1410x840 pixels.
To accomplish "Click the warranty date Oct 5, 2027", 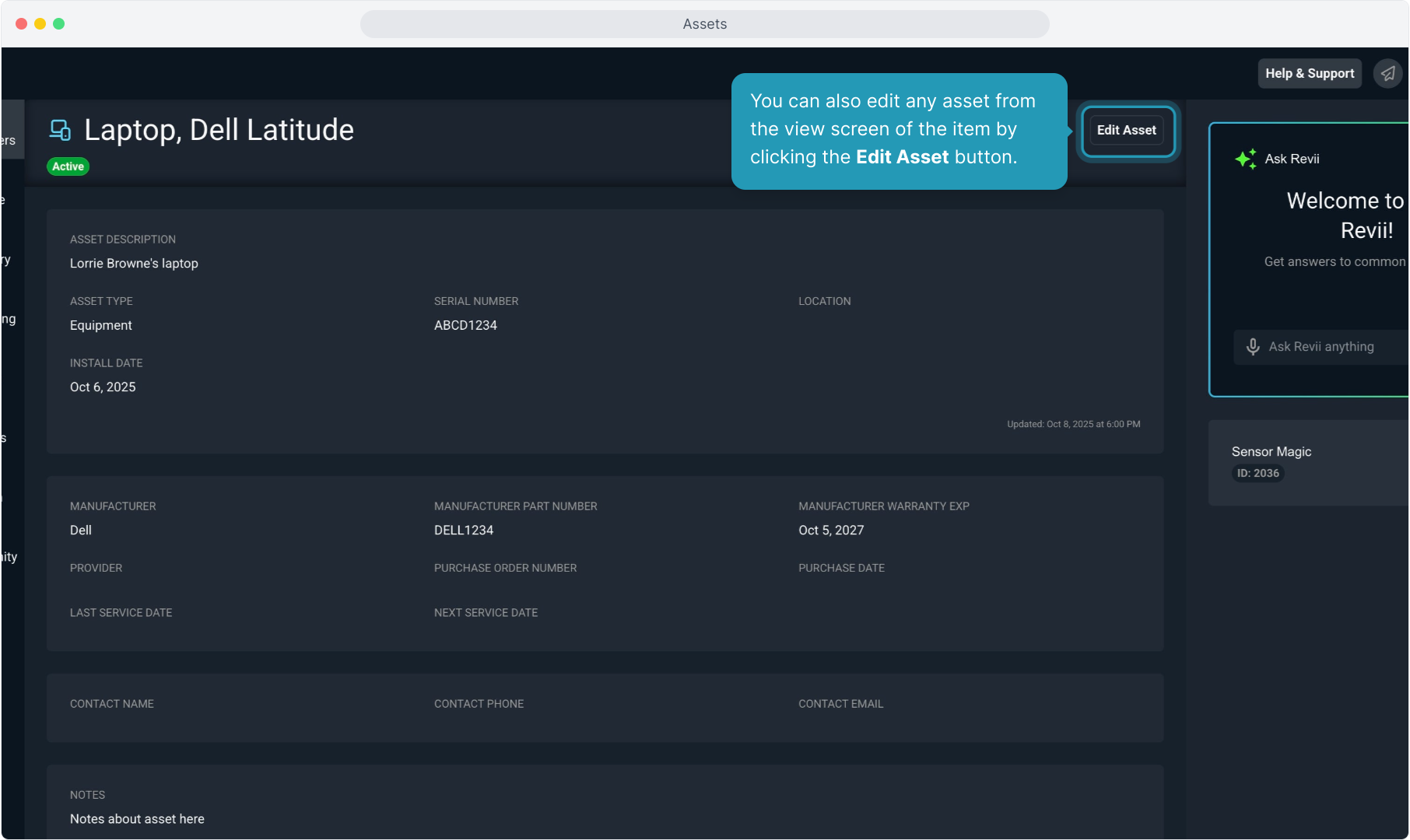I will (x=831, y=530).
